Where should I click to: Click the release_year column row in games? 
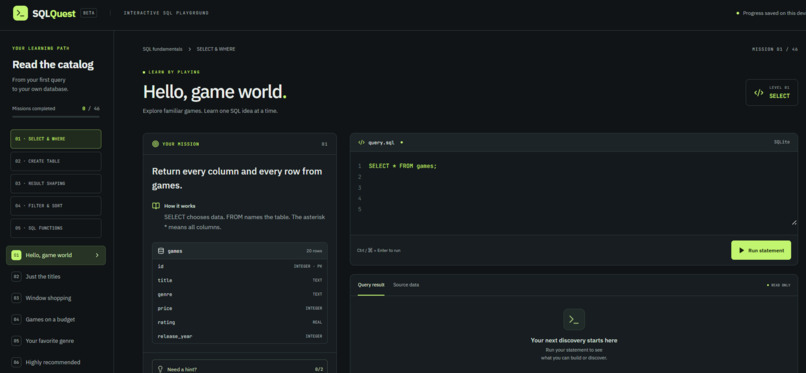240,336
